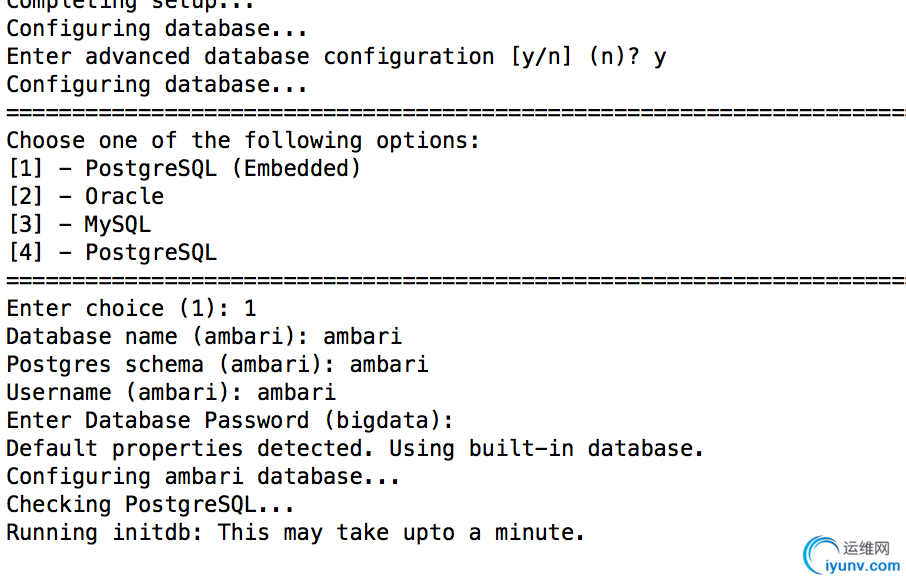Image resolution: width=906 pixels, height=582 pixels.
Task: Click the upper equals-sign separator line
Action: [456, 112]
